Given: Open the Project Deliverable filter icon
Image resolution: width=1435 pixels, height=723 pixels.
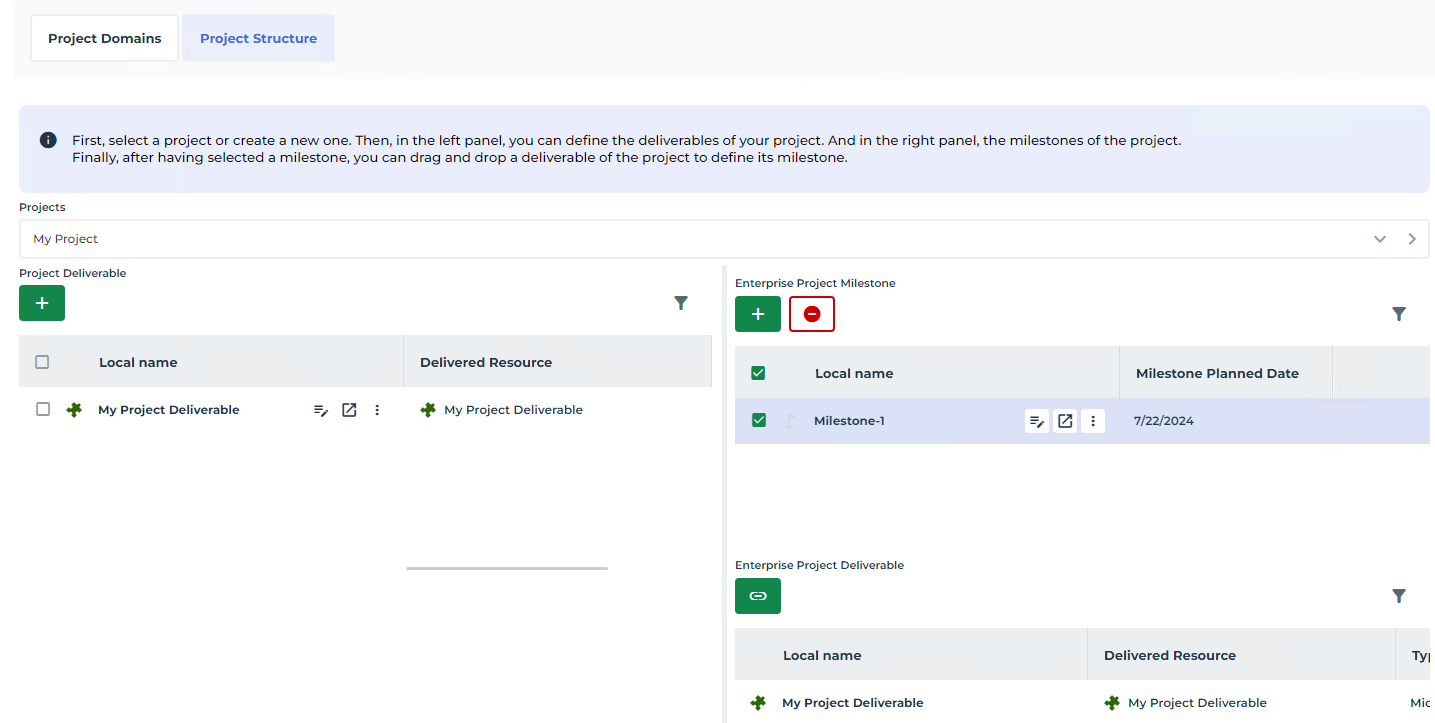Looking at the screenshot, I should (681, 303).
